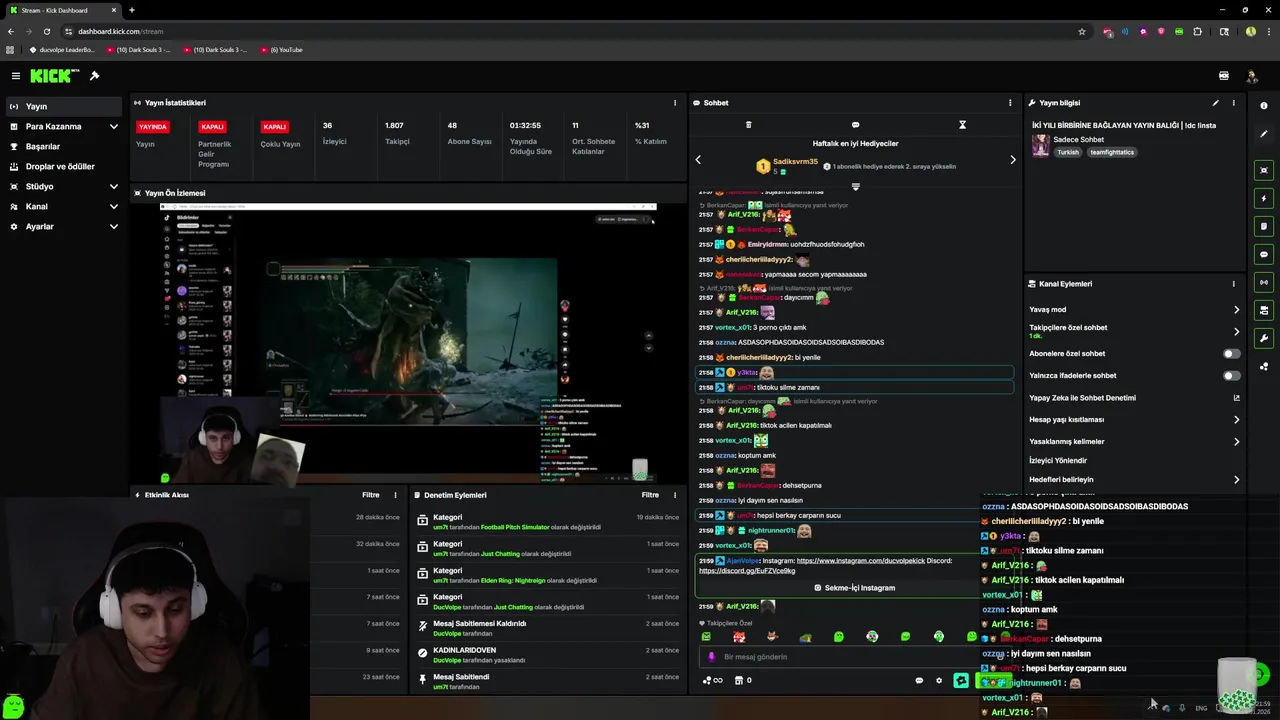Open Hedefleri belirleyin options chevron
This screenshot has width=1280, height=720.
tap(1236, 480)
